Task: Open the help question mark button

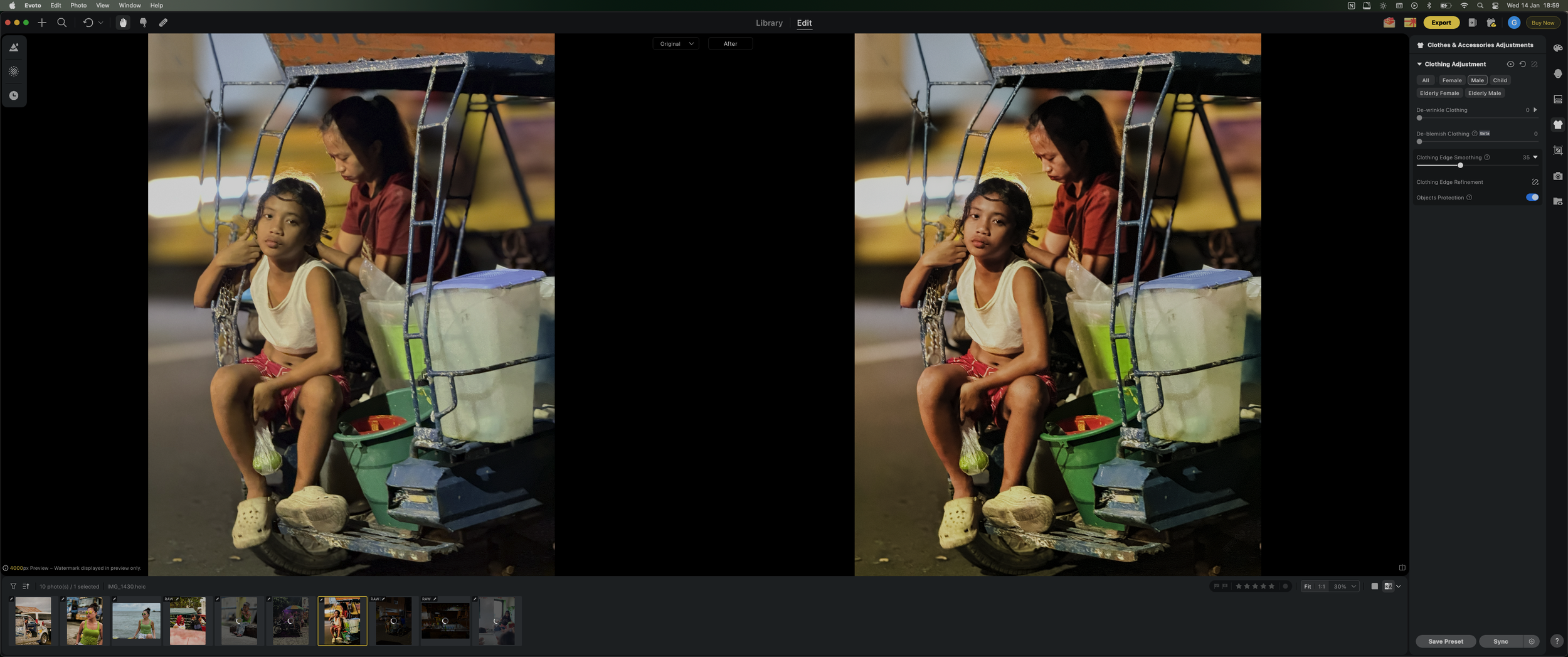Action: pos(1556,641)
